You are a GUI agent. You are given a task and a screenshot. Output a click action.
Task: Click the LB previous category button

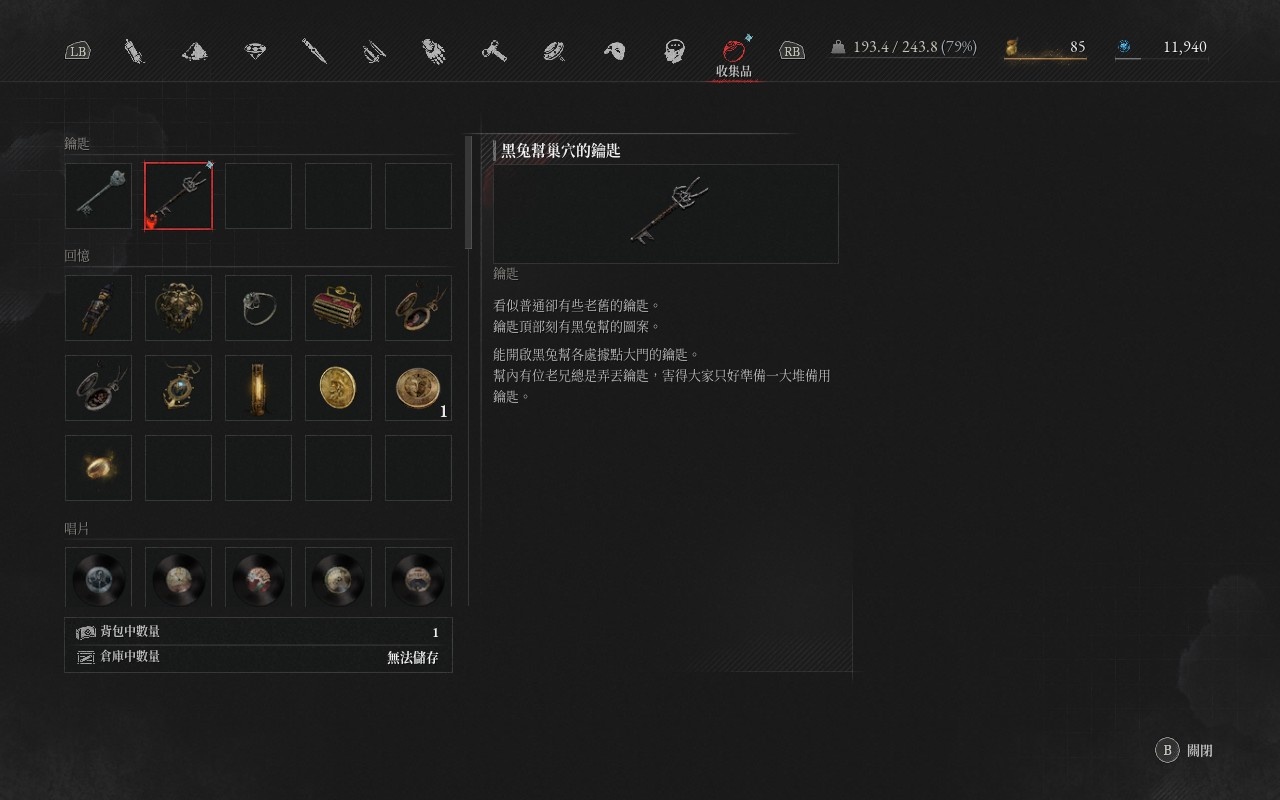tap(77, 50)
